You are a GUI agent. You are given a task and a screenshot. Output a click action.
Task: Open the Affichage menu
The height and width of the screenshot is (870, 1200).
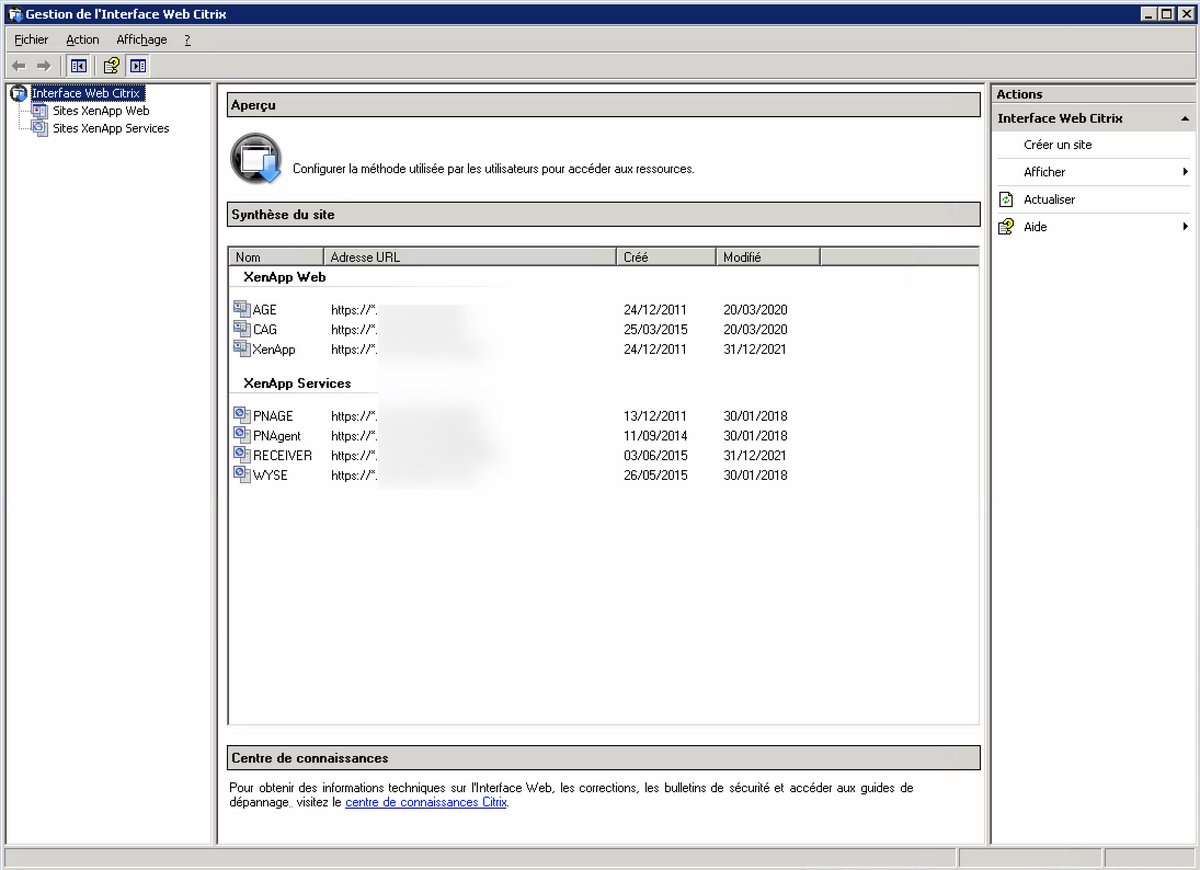(x=142, y=40)
